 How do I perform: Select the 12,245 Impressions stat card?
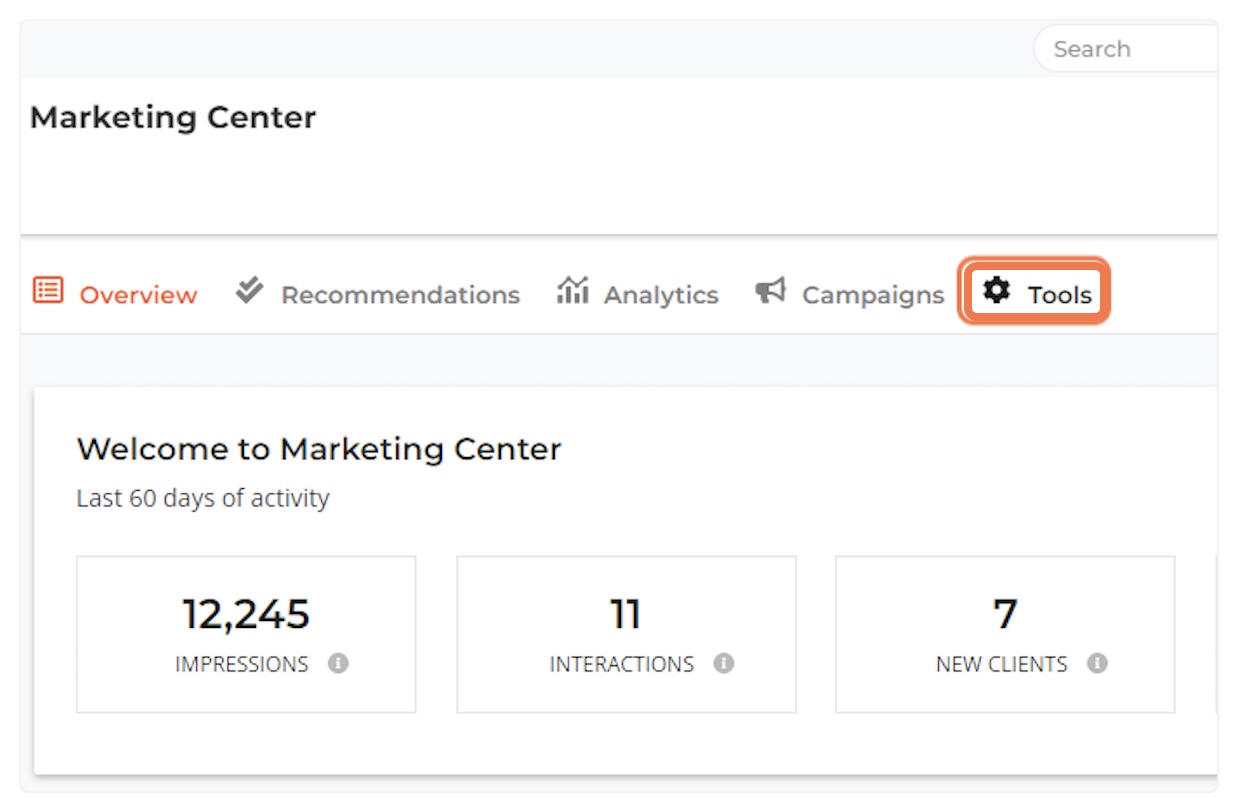click(246, 634)
